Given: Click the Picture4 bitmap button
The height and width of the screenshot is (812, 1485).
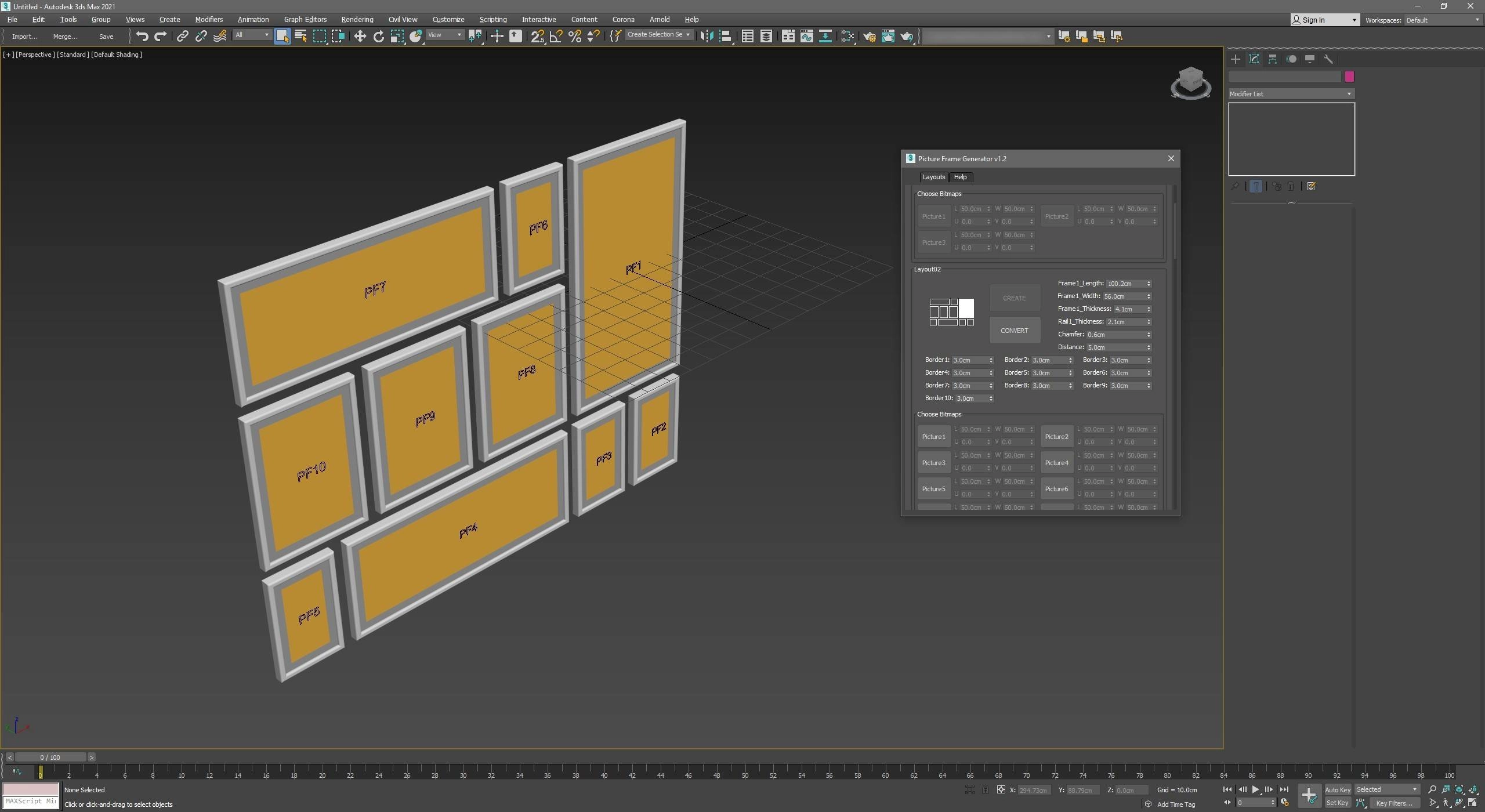Looking at the screenshot, I should pyautogui.click(x=1056, y=463).
